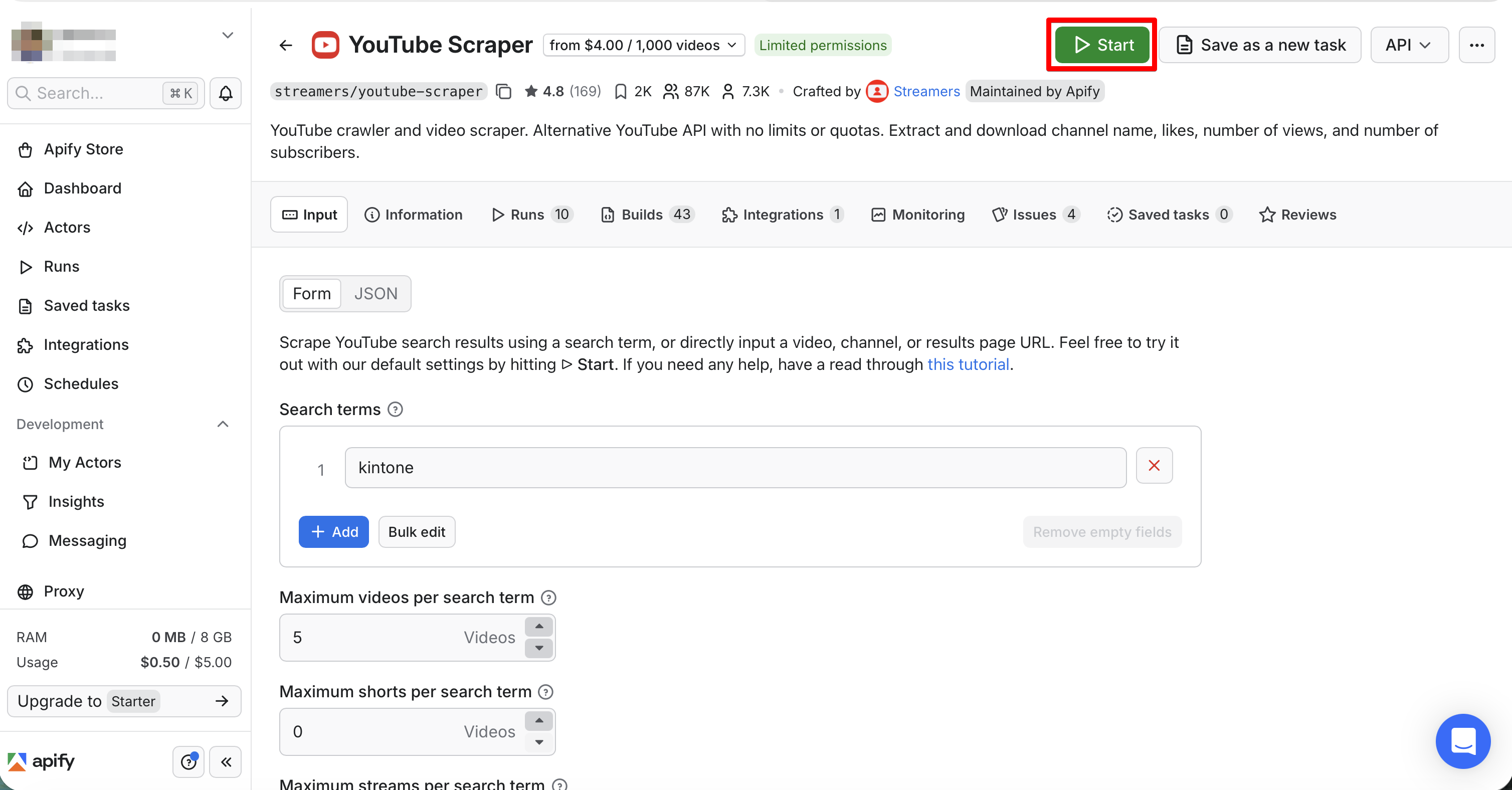Open the pricing dropdown from $4.00
Image resolution: width=1512 pixels, height=790 pixels.
[644, 45]
